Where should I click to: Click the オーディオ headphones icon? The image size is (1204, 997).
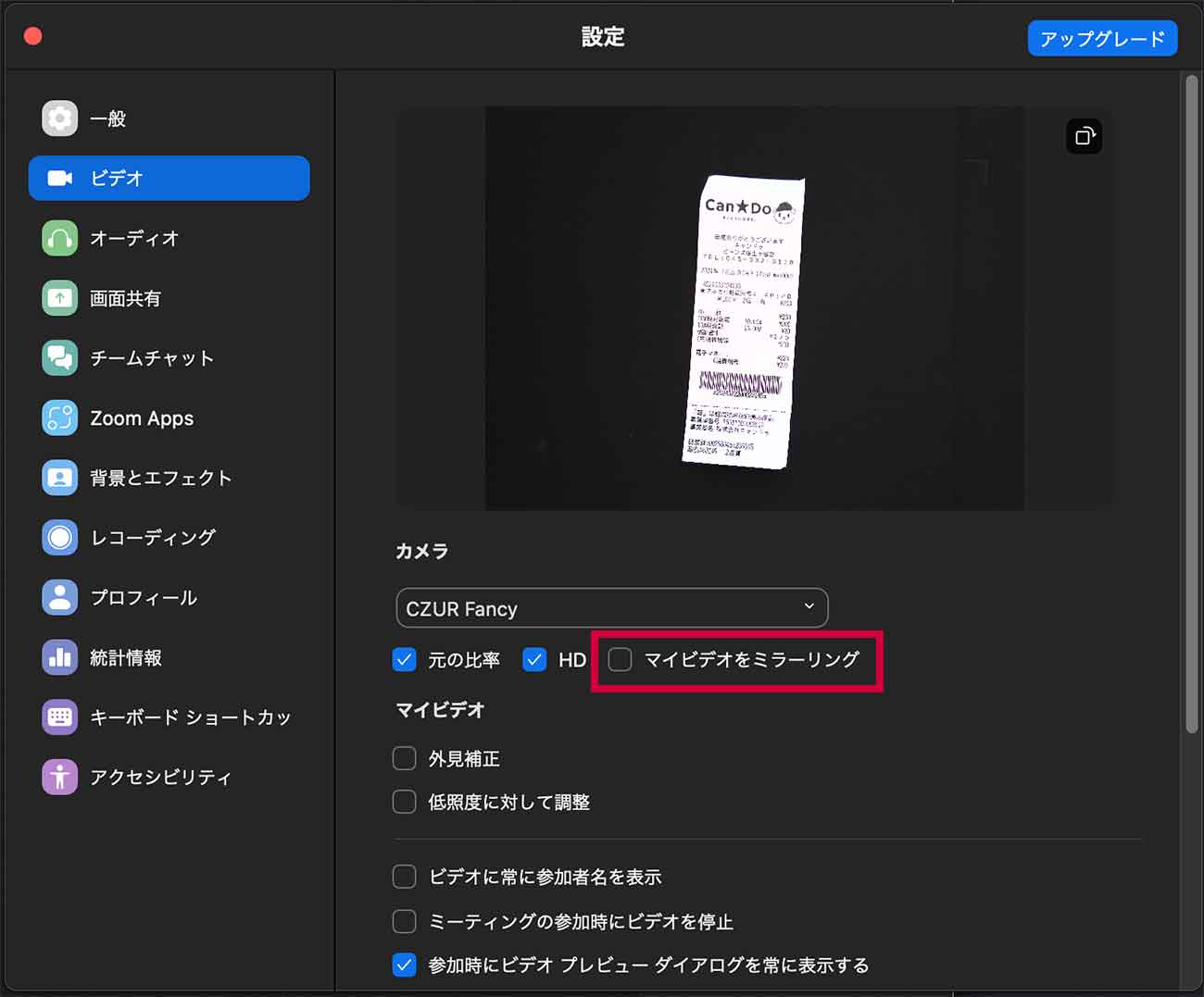[x=60, y=238]
